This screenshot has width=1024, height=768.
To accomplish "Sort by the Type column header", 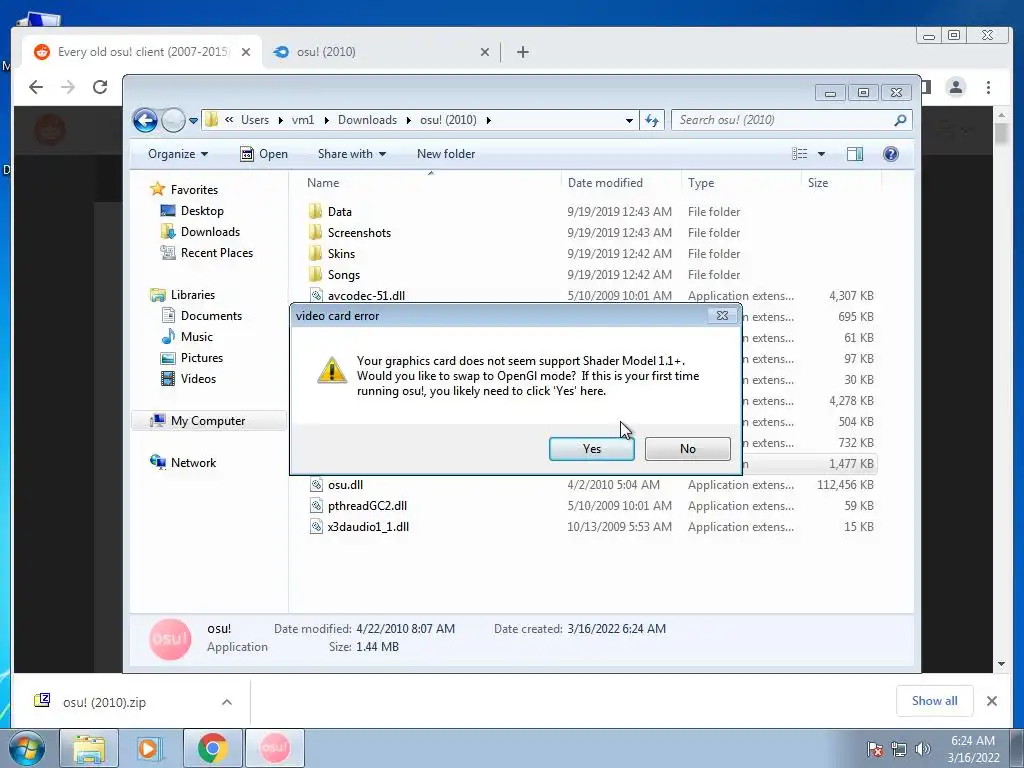I will coord(741,183).
